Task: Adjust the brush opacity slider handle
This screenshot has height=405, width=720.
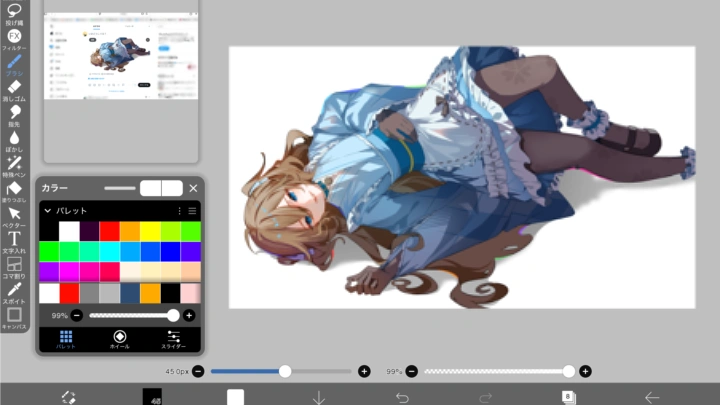Action: tap(568, 371)
